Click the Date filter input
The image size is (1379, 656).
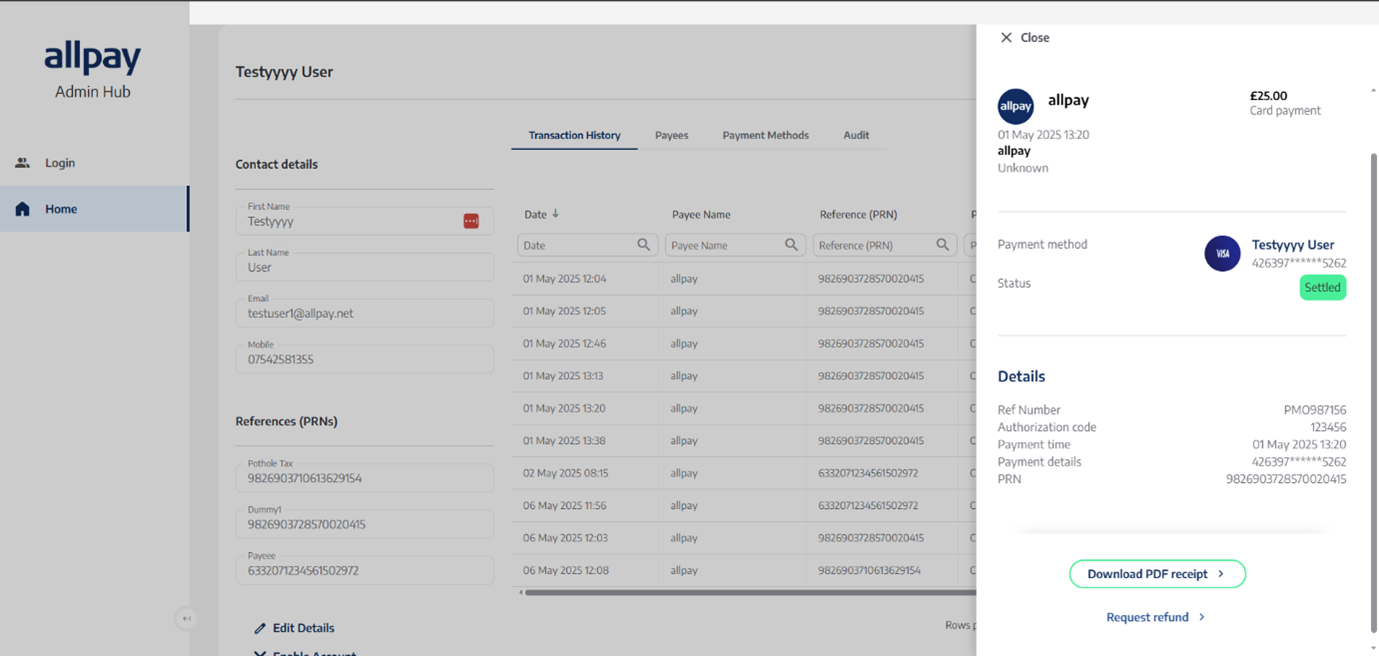pyautogui.click(x=587, y=245)
